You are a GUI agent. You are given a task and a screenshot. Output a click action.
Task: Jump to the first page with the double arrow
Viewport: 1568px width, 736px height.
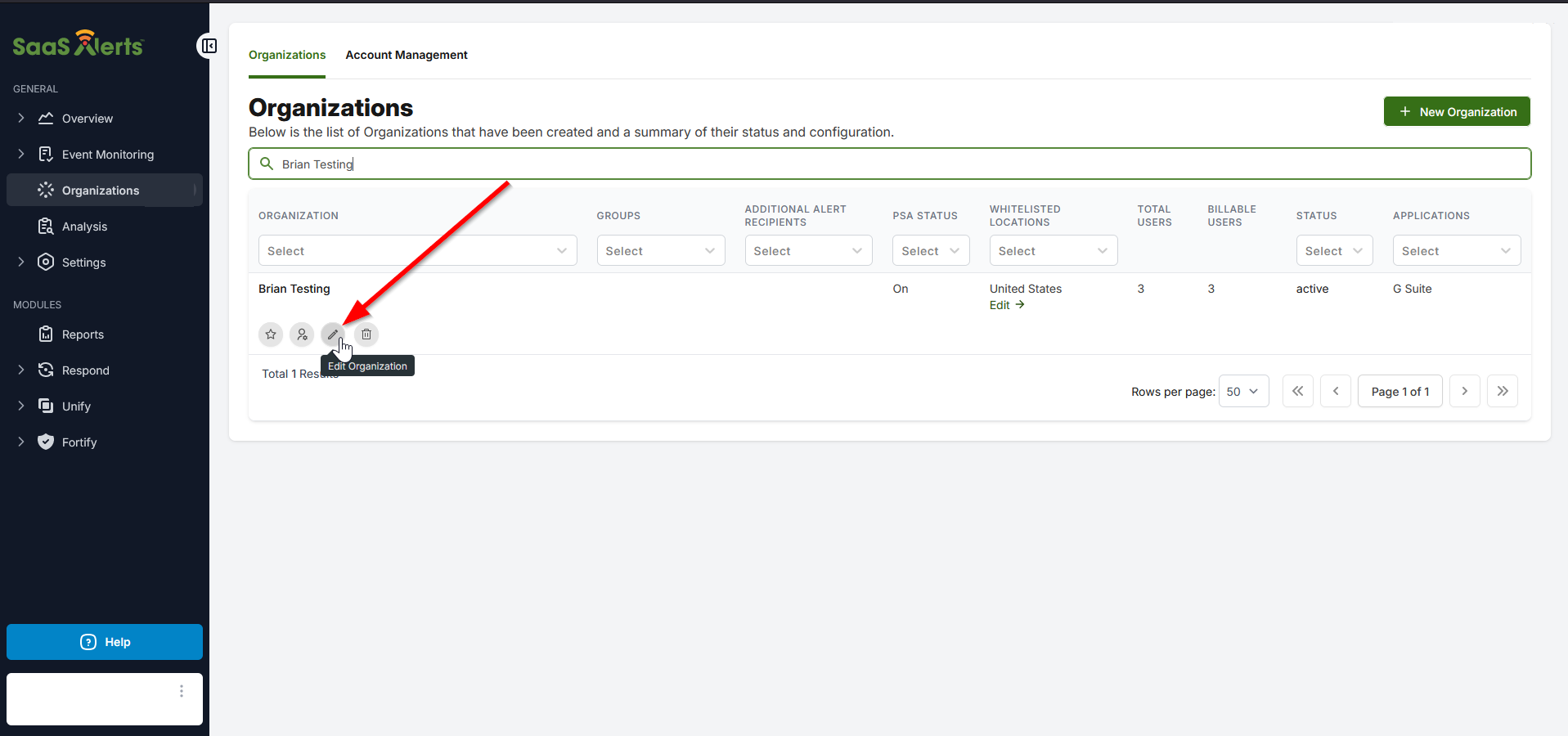point(1297,392)
